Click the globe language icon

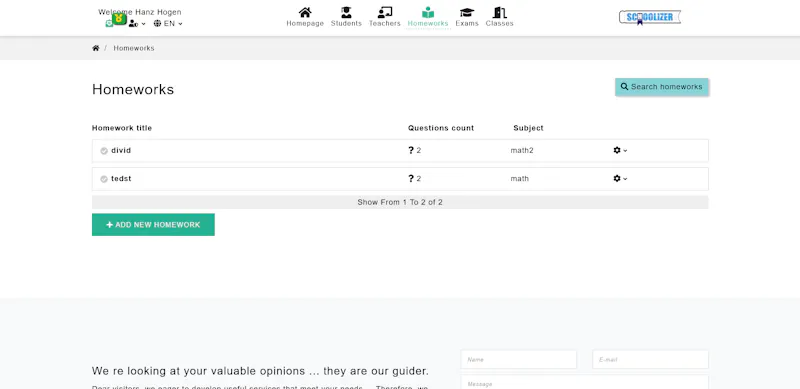157,23
